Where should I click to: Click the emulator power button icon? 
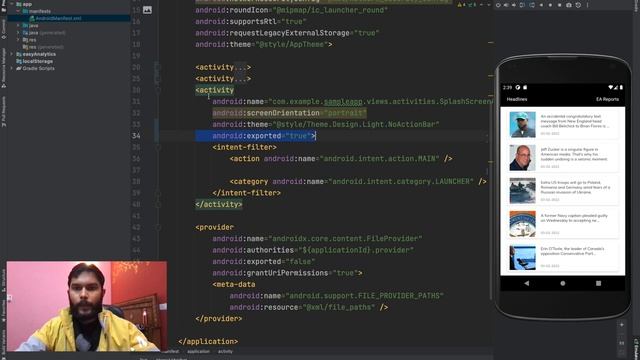498,5
